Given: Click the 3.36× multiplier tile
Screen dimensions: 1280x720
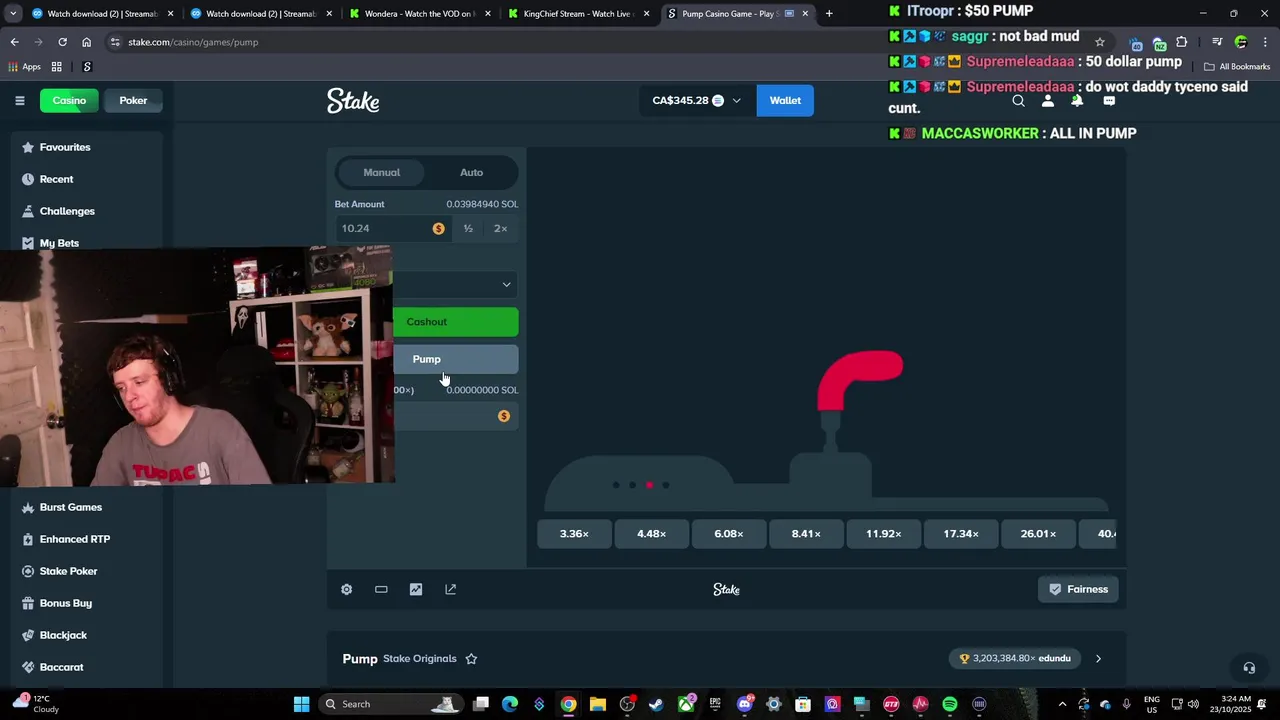Looking at the screenshot, I should click(574, 534).
